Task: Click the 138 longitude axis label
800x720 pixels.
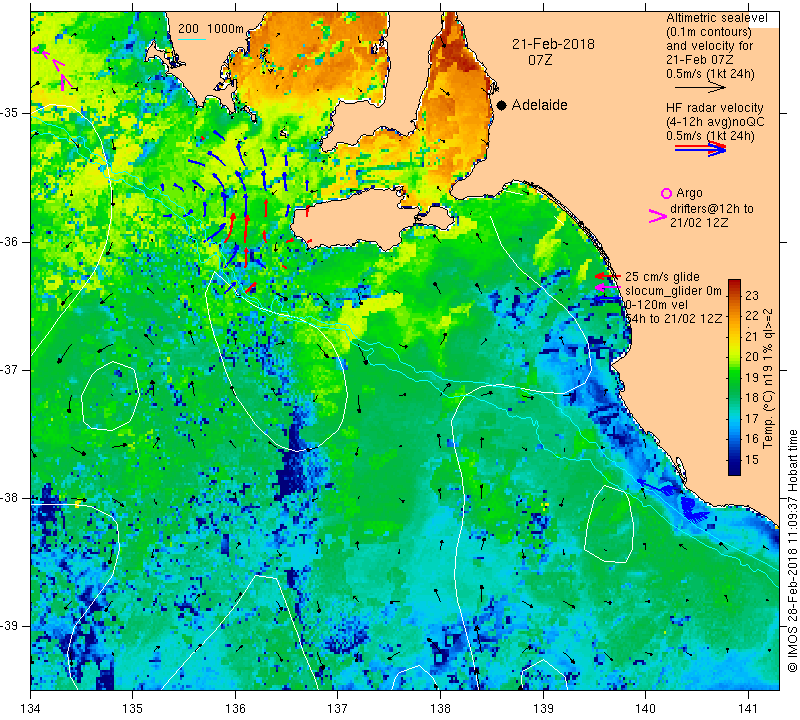Action: (440, 708)
